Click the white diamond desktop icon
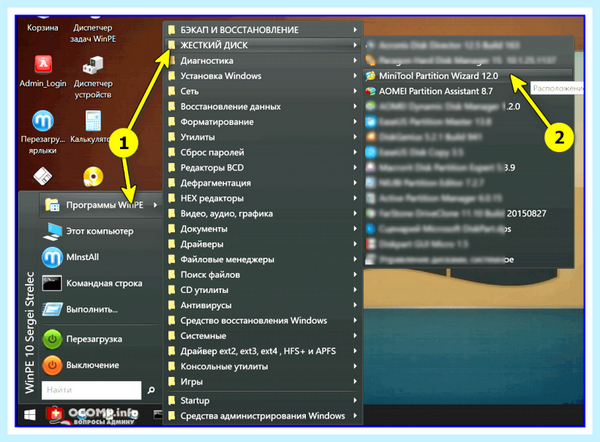 pos(42,177)
